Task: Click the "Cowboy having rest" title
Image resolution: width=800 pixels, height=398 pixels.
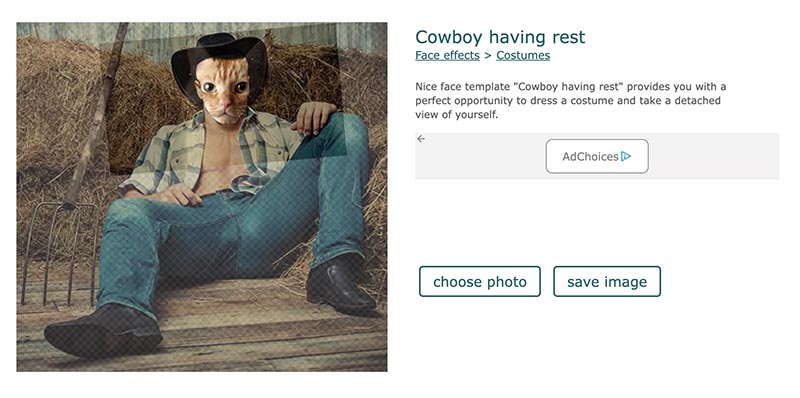Action: [x=500, y=37]
